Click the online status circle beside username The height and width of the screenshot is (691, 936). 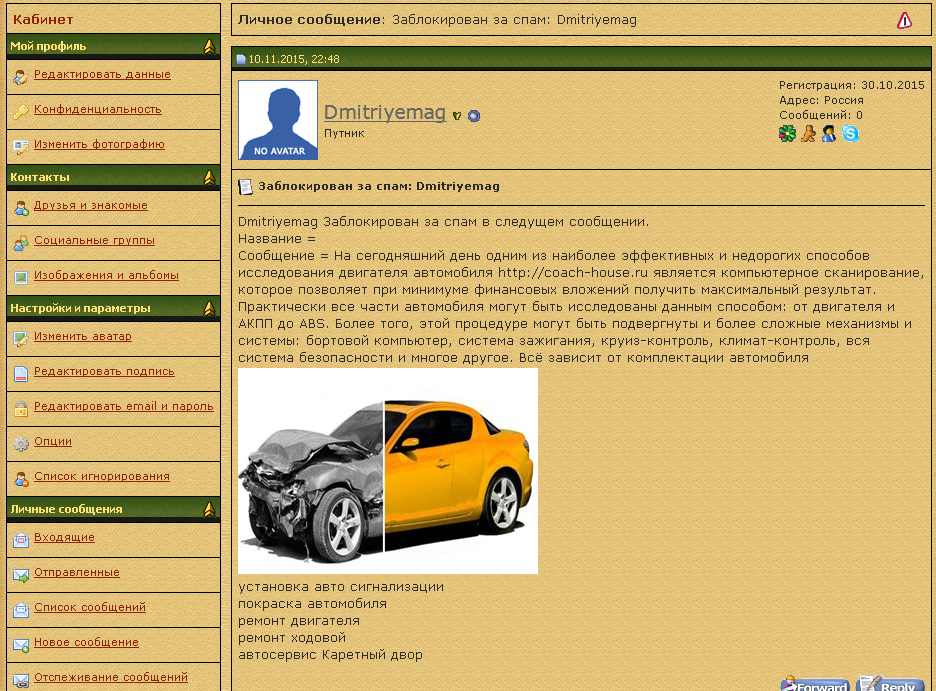[474, 116]
